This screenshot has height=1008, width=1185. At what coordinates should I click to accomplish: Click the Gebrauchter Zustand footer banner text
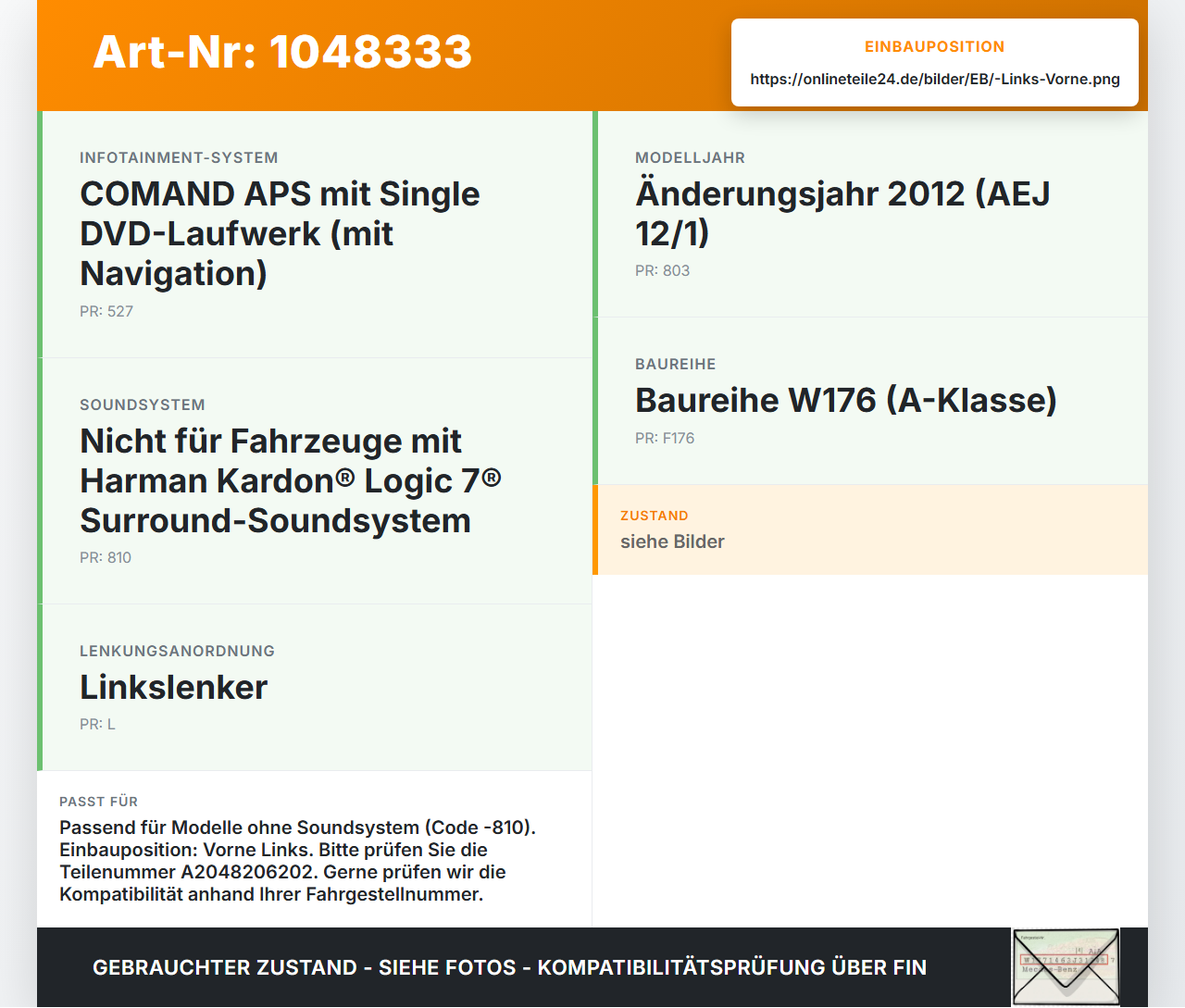(509, 967)
